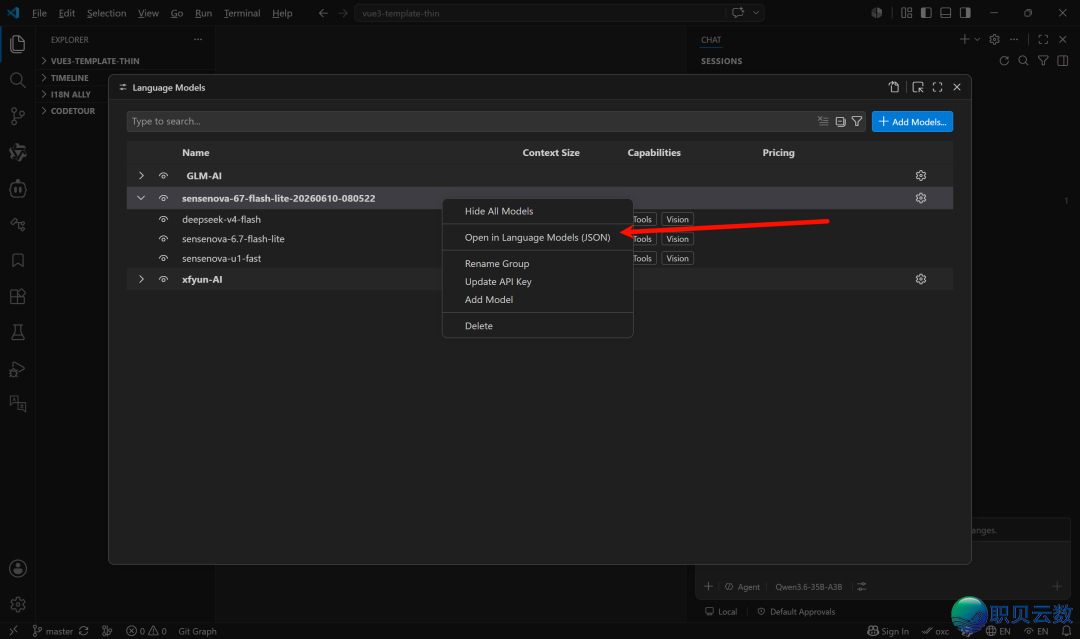Viewport: 1080px width, 639px height.
Task: Click Sign In in the status bar
Action: [888, 631]
